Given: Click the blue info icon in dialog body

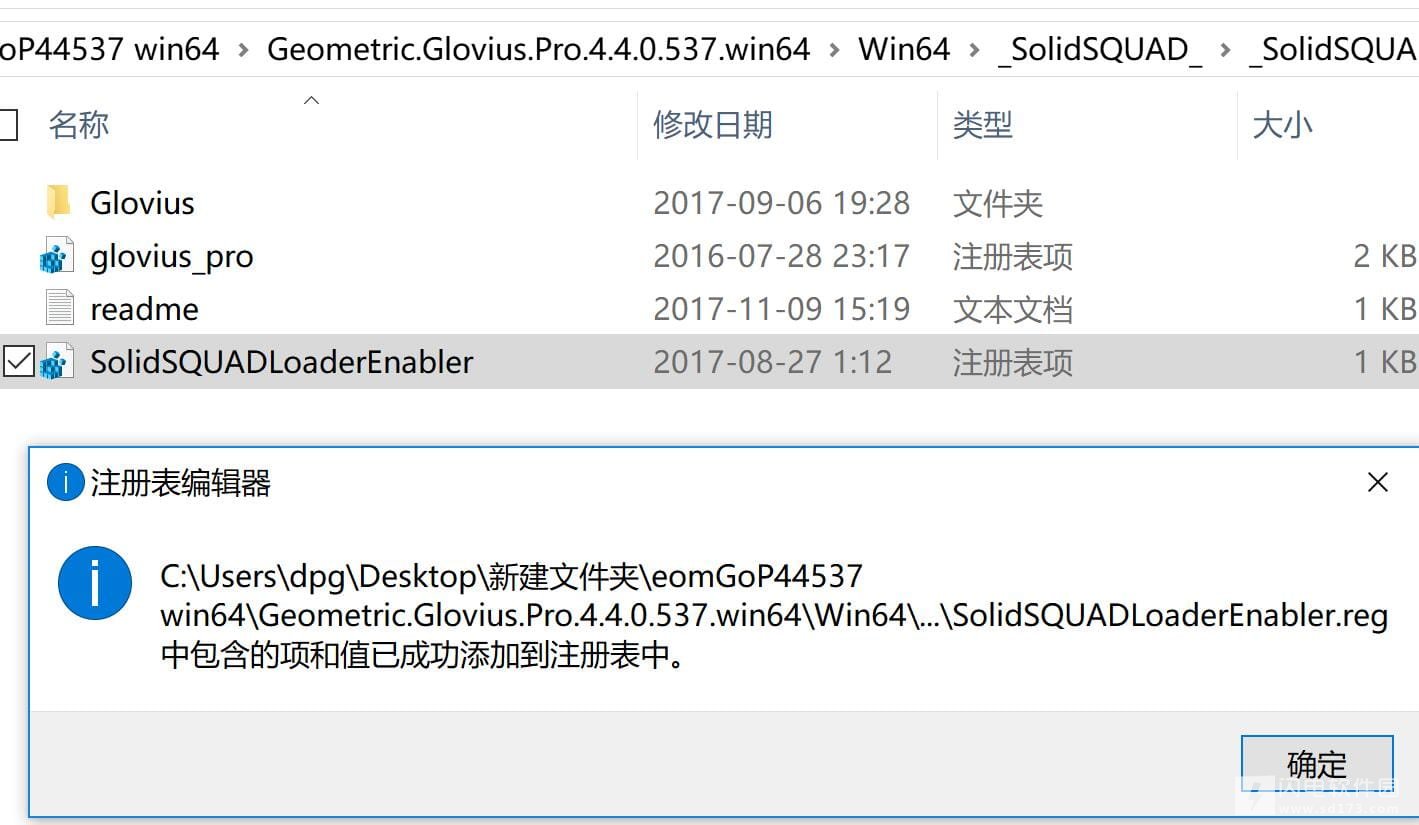Looking at the screenshot, I should point(95,583).
